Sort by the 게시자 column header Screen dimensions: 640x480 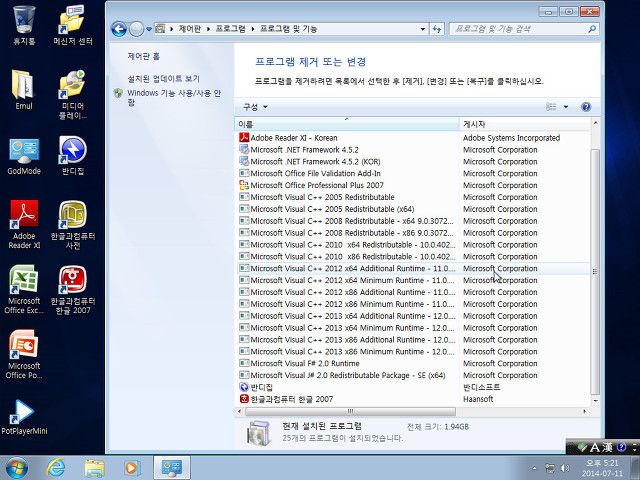pyautogui.click(x=525, y=124)
